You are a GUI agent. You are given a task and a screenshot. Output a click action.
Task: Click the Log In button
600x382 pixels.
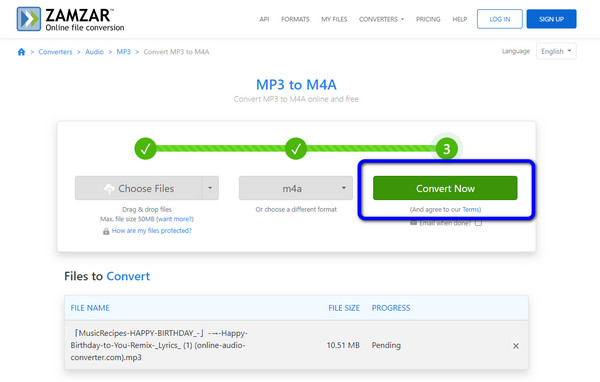point(499,19)
